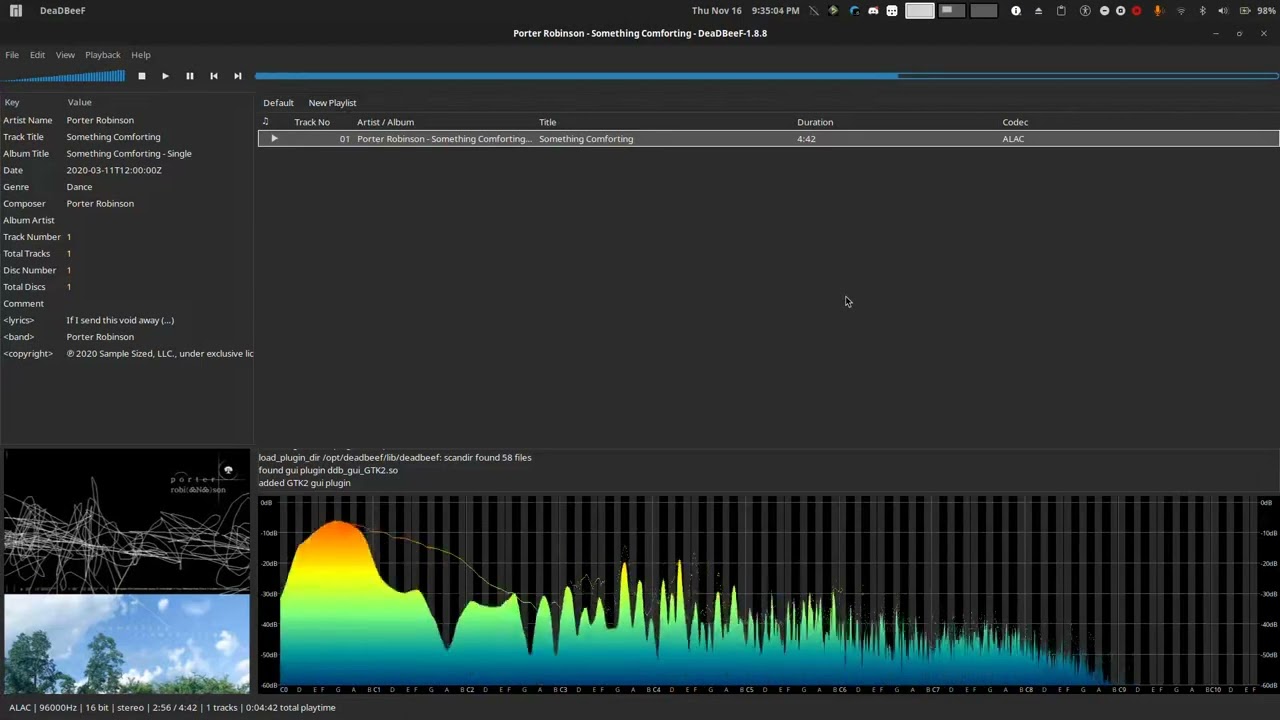1280x720 pixels.
Task: Select the <band> row value 'Porter Robinson'
Action: coord(100,337)
